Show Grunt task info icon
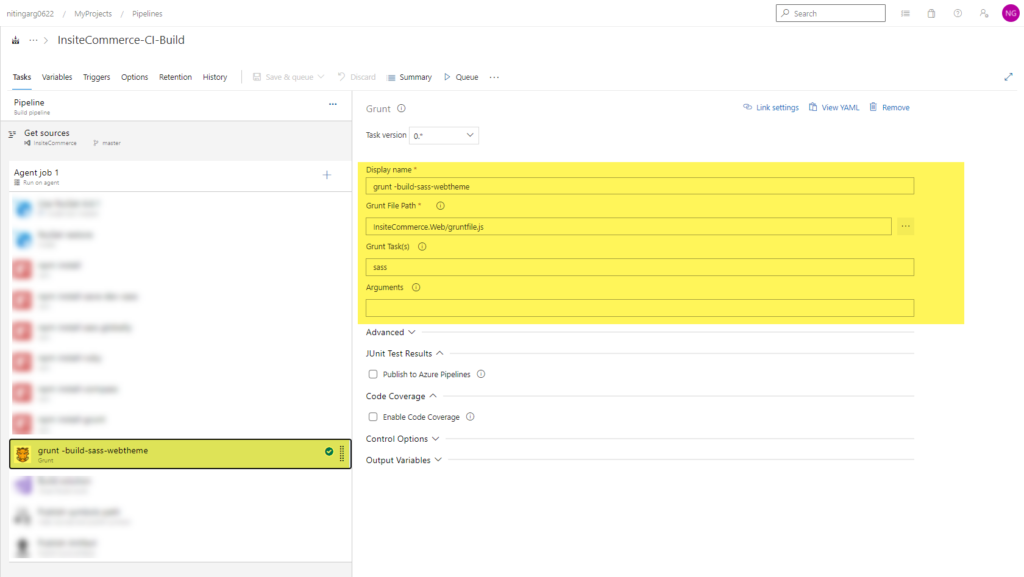This screenshot has width=1024, height=577. pos(401,108)
